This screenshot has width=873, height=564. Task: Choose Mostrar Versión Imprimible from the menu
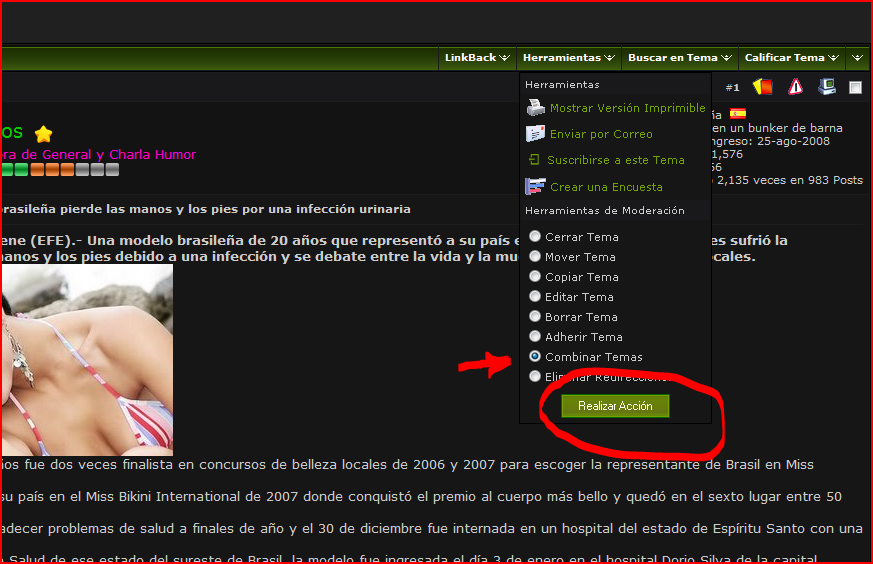pos(627,108)
